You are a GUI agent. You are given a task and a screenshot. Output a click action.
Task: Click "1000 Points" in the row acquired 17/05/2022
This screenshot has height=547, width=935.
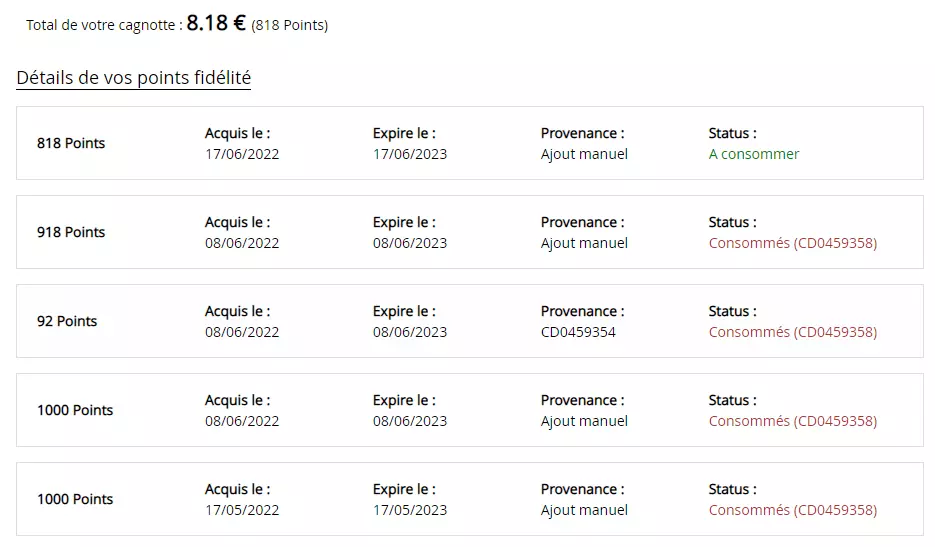75,499
